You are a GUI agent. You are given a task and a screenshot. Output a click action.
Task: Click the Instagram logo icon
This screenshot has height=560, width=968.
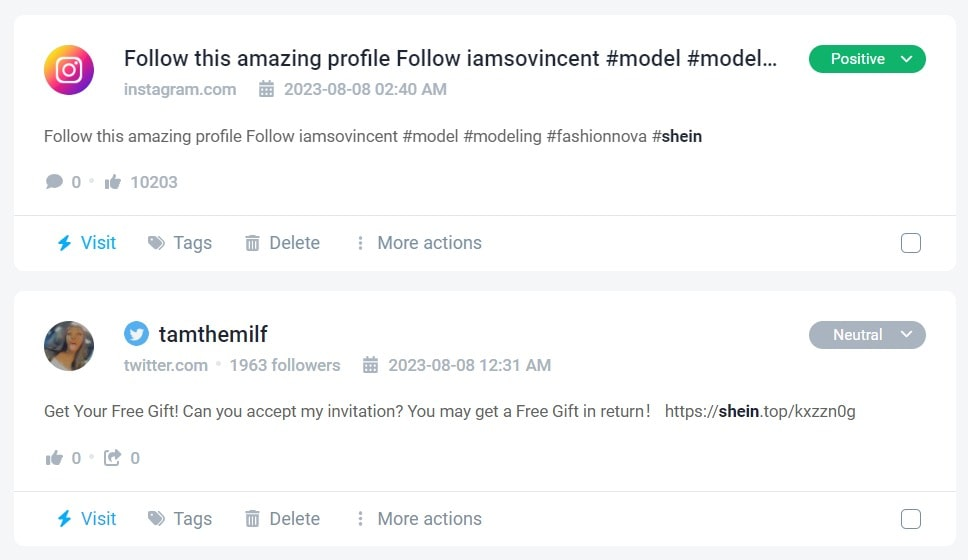(x=69, y=70)
